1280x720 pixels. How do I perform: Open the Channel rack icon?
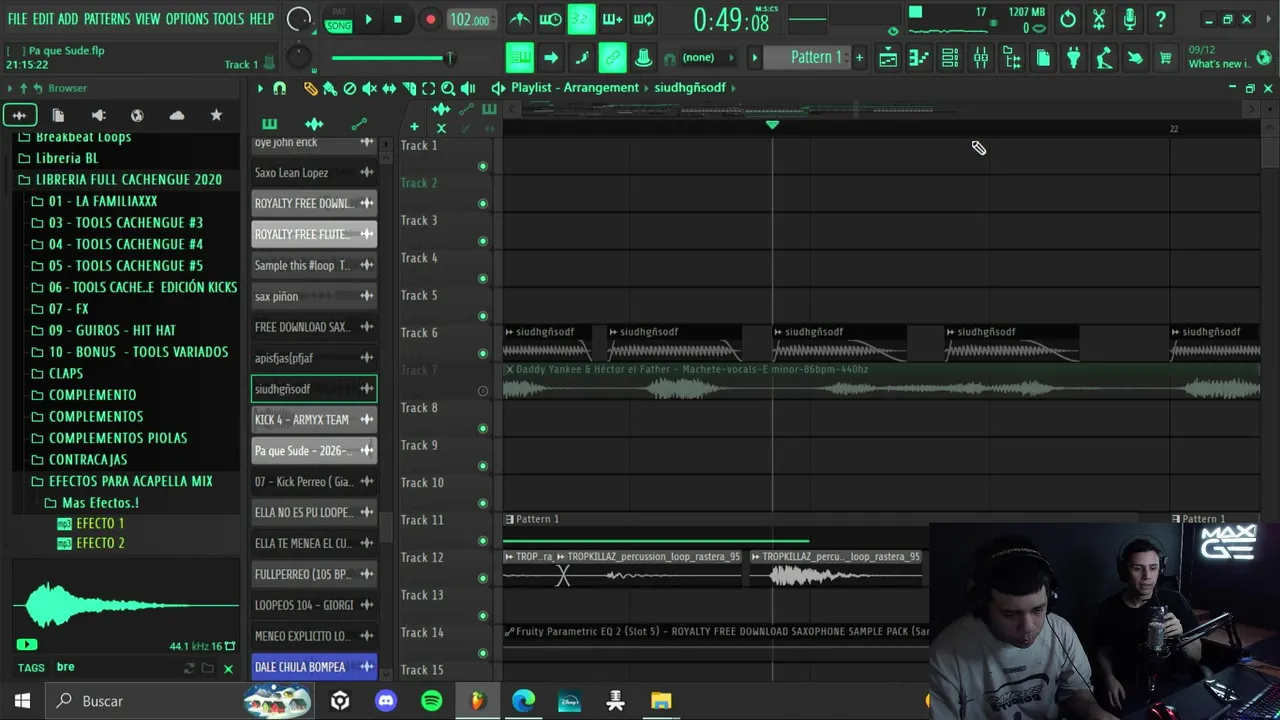click(950, 58)
